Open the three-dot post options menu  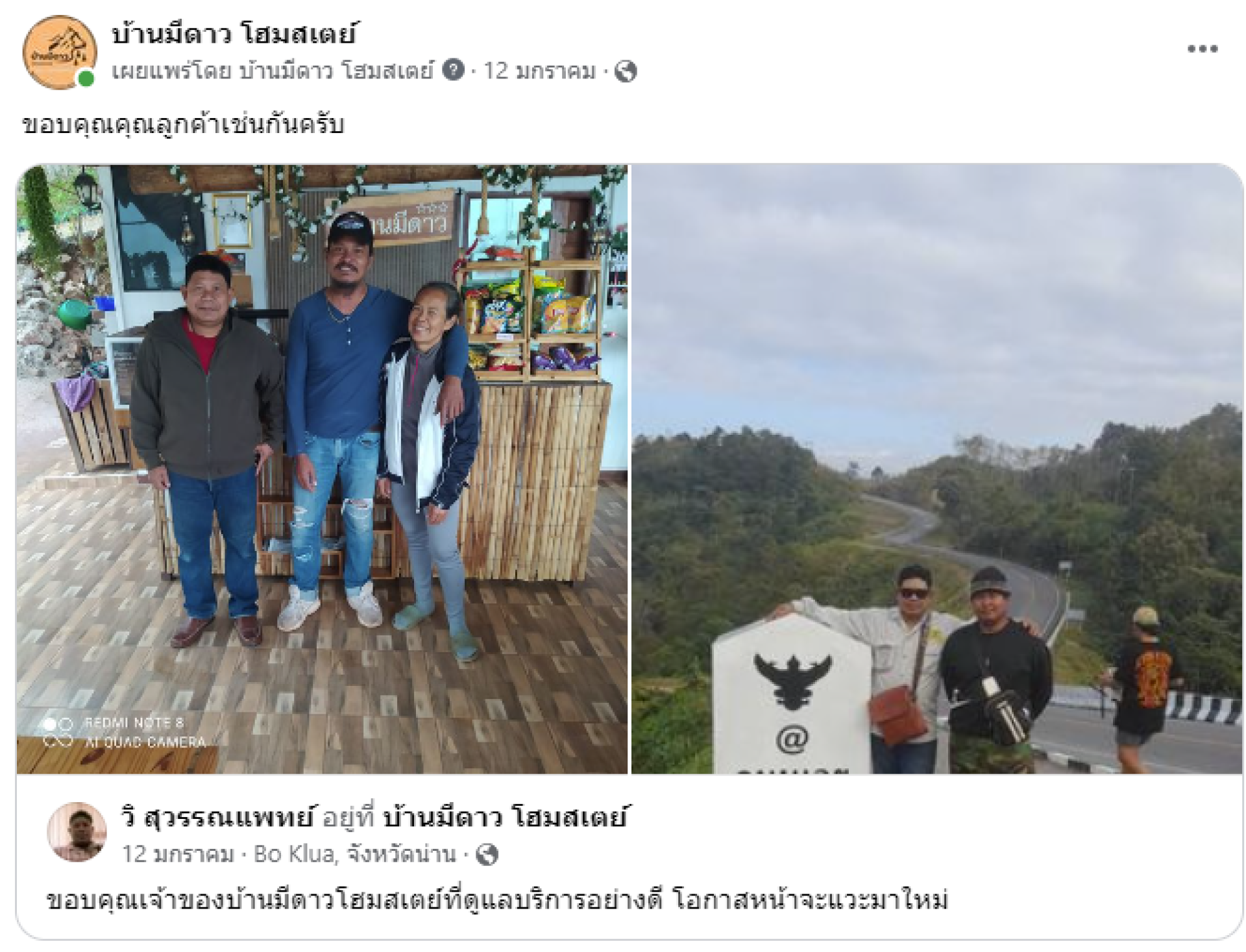[x=1202, y=49]
